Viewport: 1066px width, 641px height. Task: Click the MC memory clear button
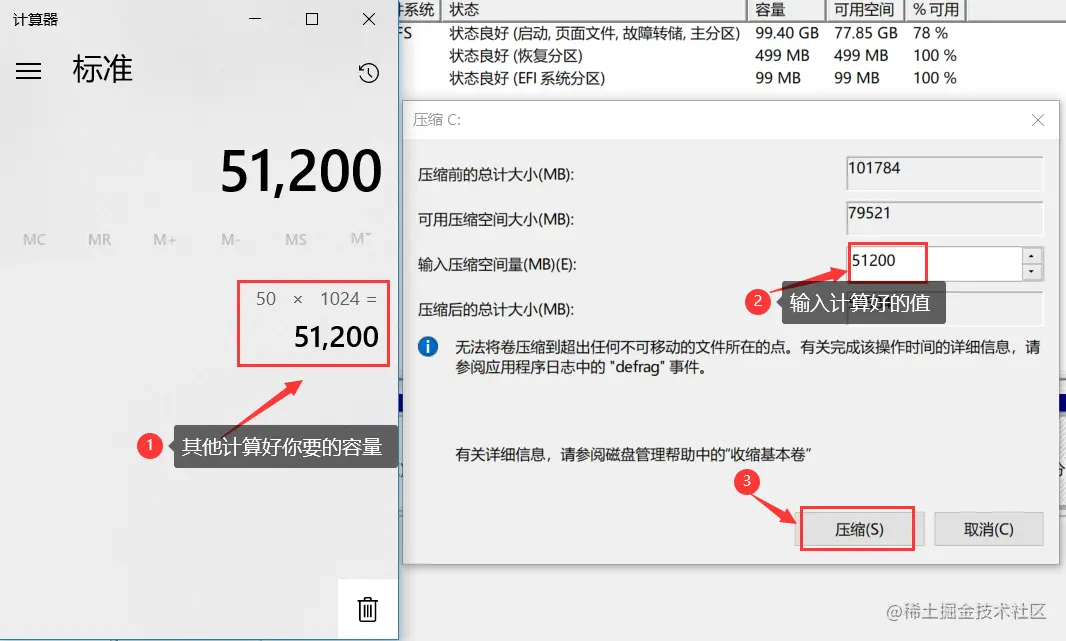(x=34, y=239)
